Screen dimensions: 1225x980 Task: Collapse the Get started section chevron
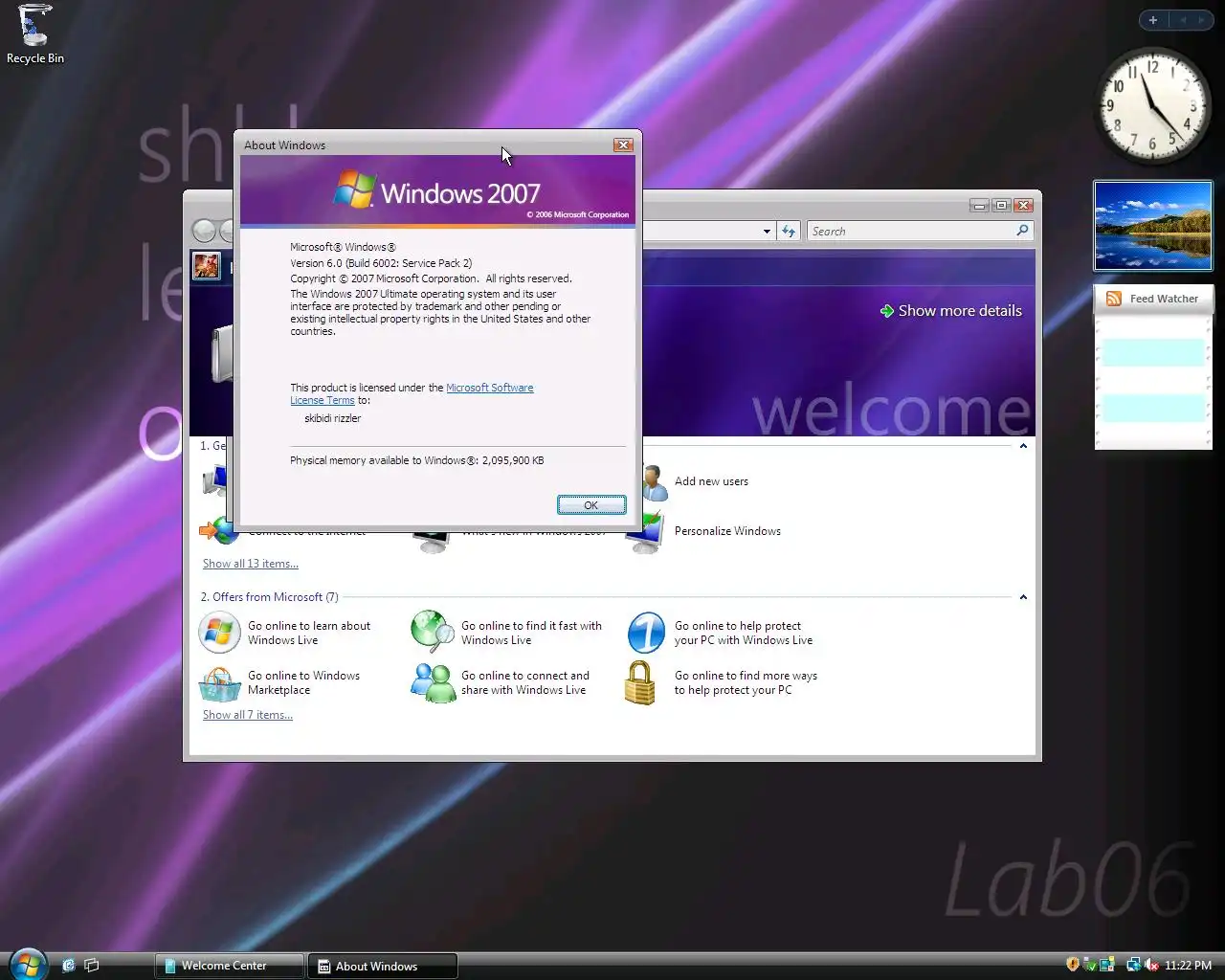1023,446
